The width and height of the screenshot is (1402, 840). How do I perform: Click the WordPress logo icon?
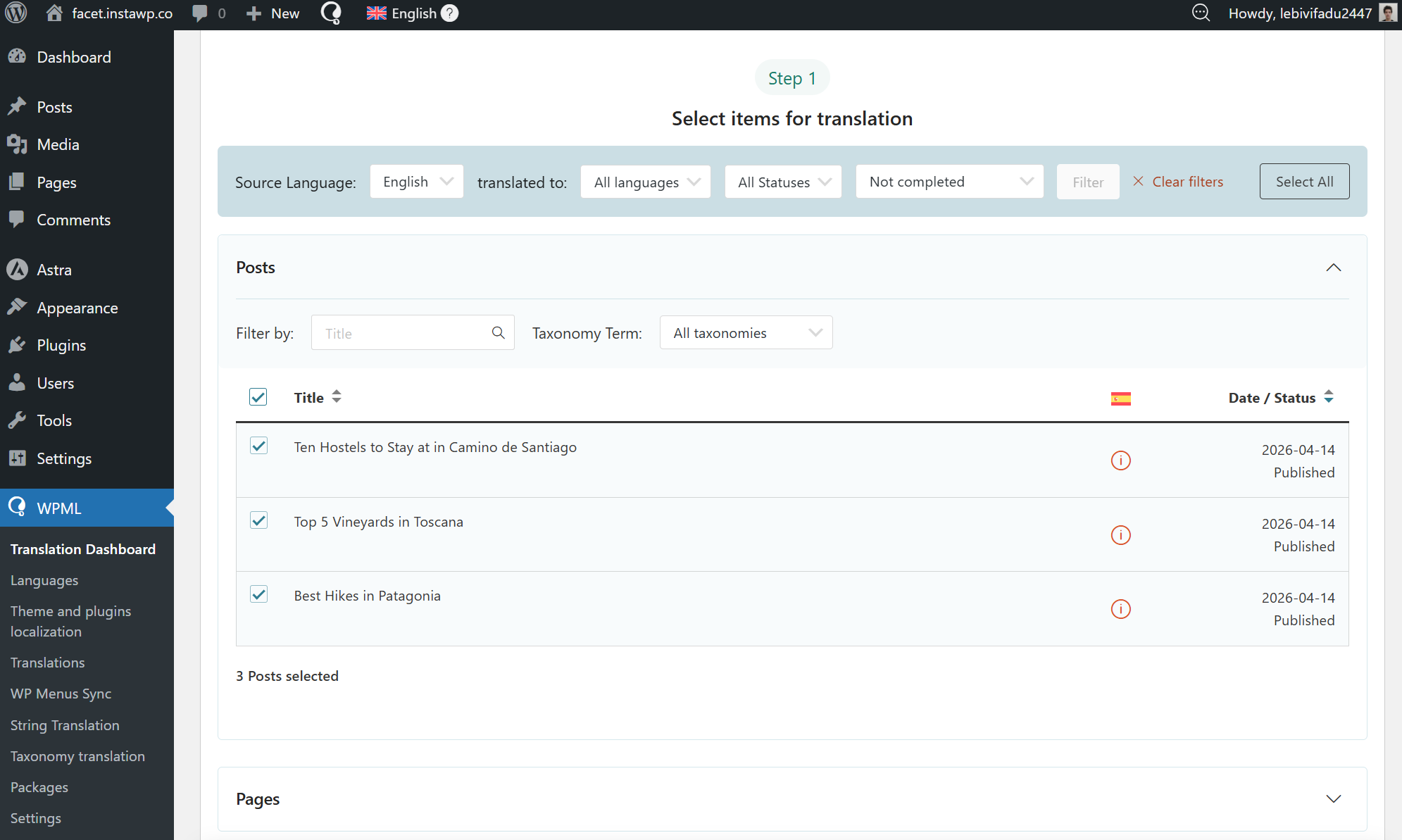(x=15, y=13)
